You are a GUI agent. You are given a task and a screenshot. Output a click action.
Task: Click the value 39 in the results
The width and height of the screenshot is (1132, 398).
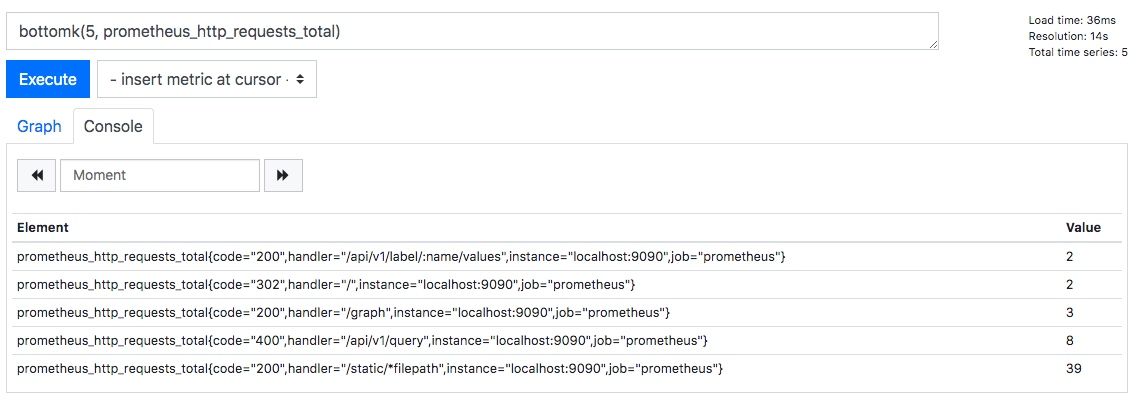point(1074,368)
